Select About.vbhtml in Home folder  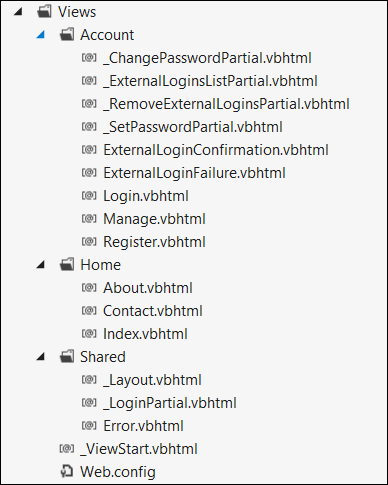[x=148, y=288]
